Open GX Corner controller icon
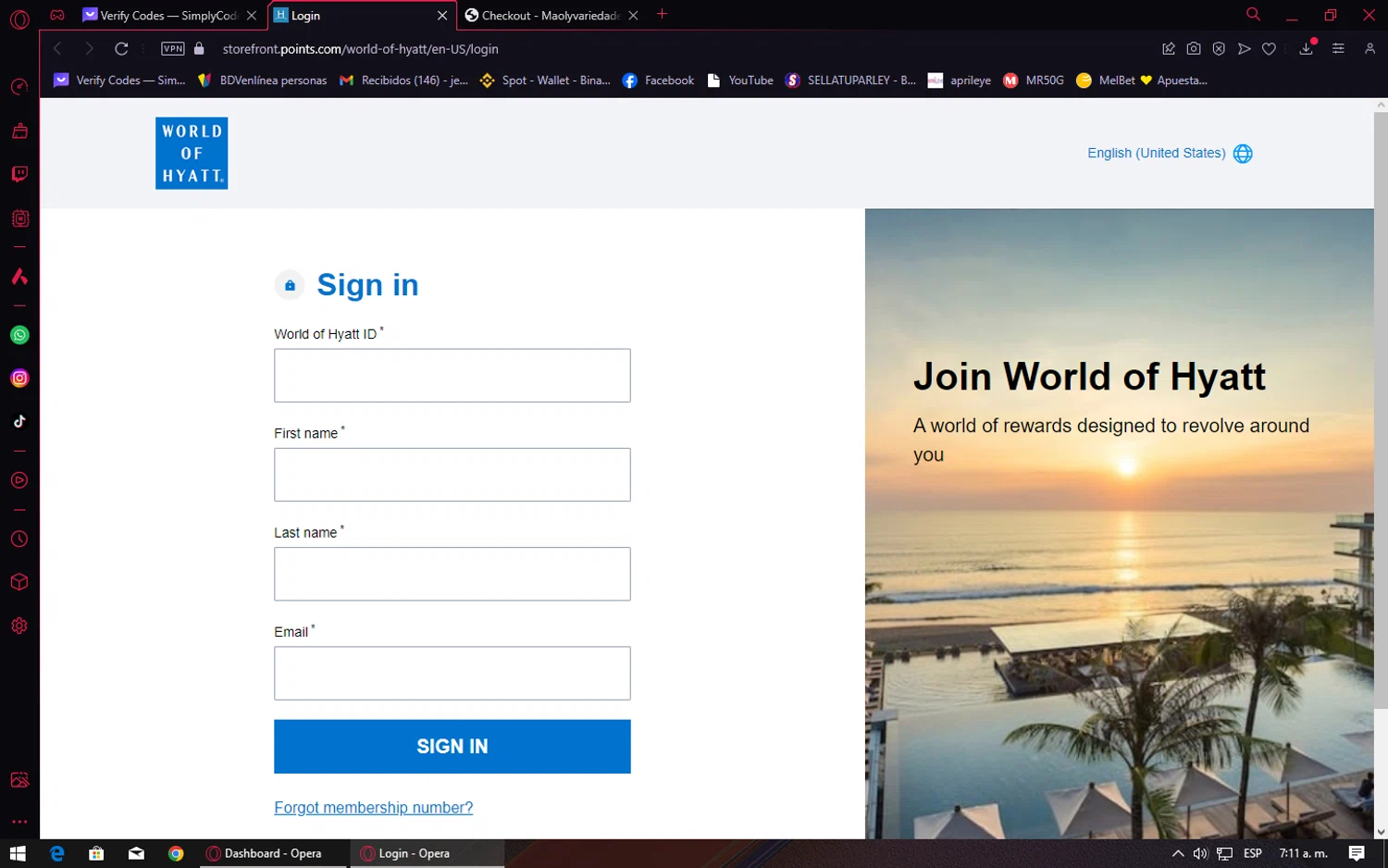 57,15
